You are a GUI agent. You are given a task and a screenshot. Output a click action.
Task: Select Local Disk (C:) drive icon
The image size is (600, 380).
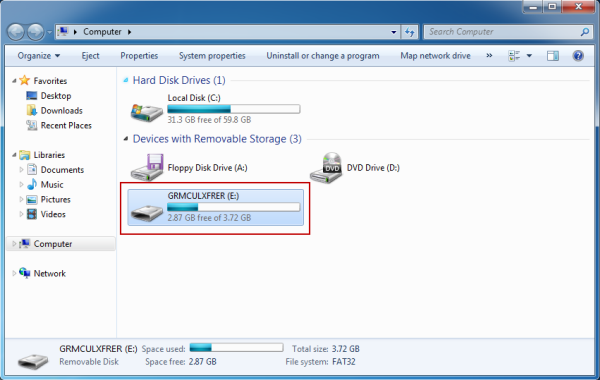[147, 112]
